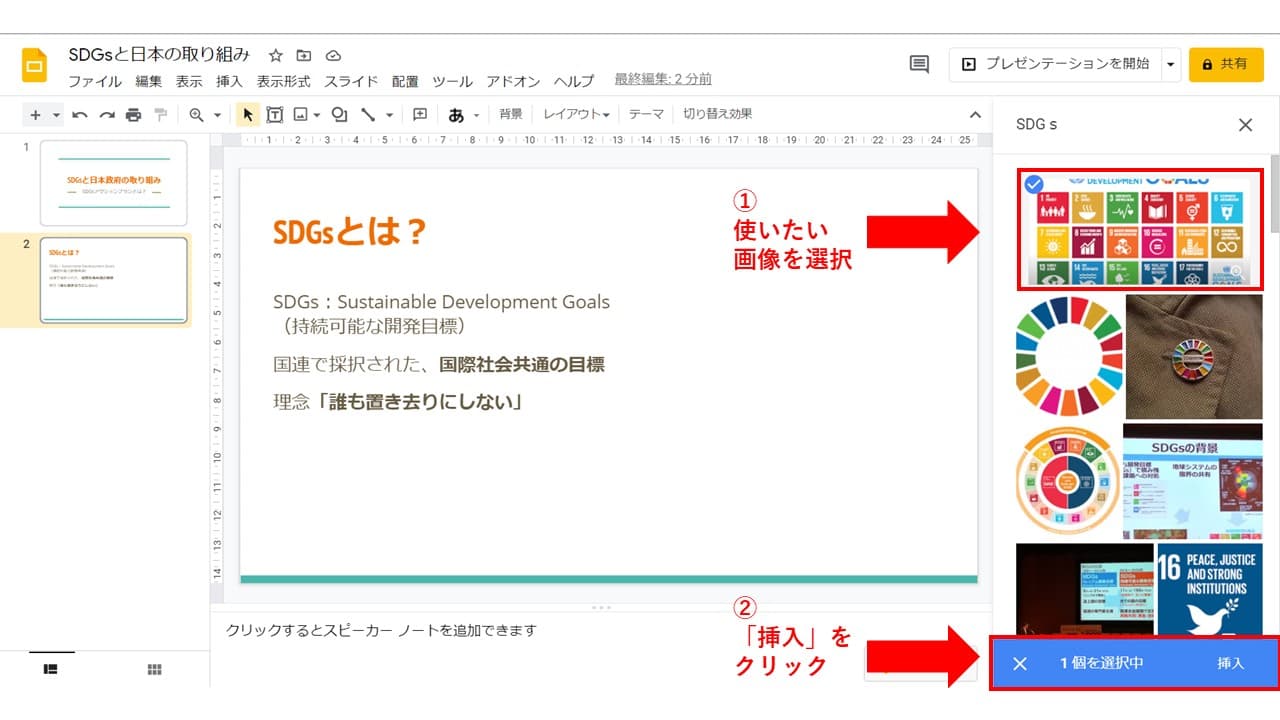
Task: Select the SDG lapel pin photo
Action: pos(1194,356)
